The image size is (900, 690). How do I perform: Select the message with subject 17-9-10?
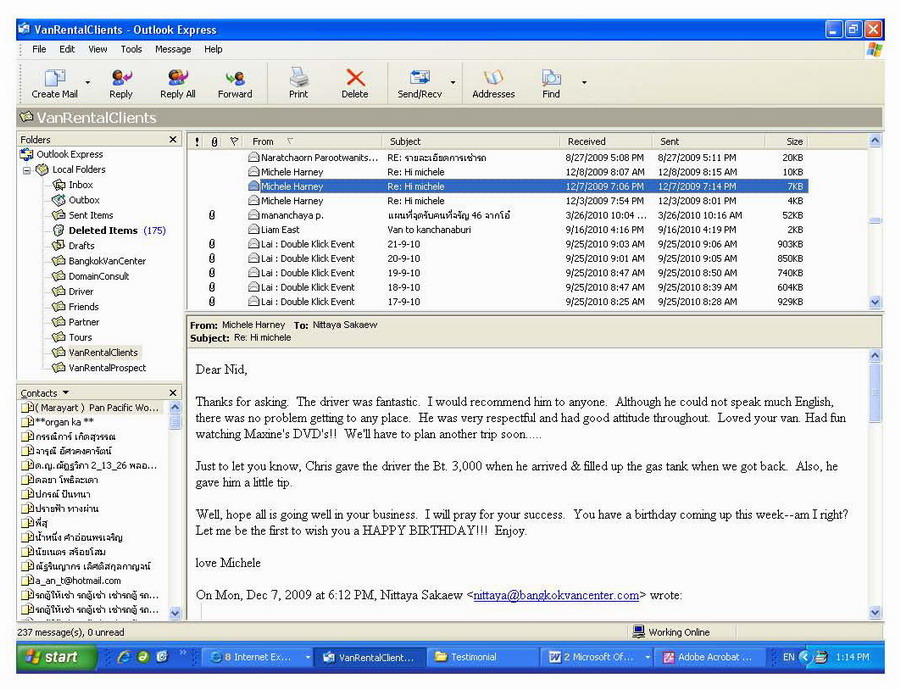click(498, 301)
